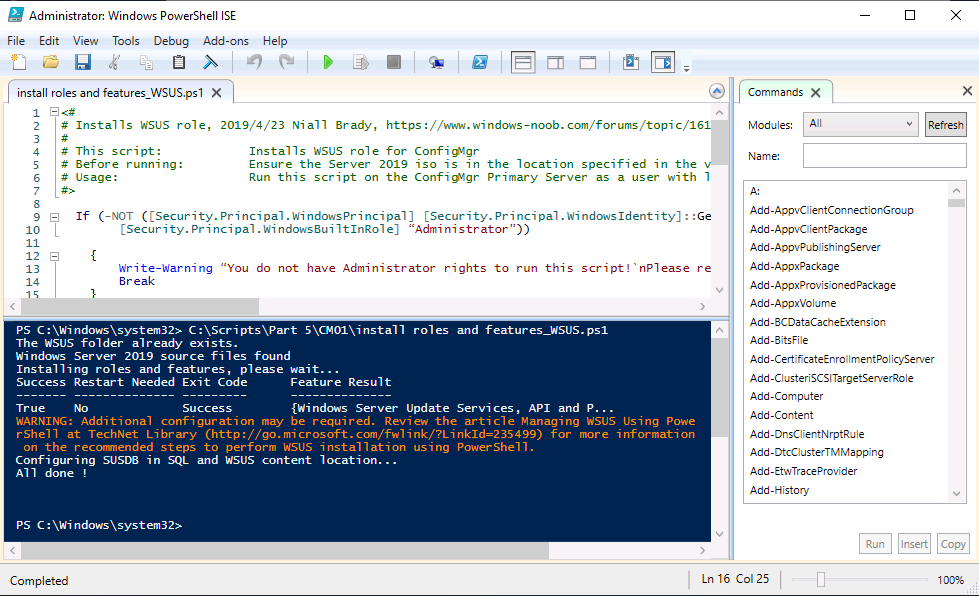
Task: Save the script using the floppy icon
Action: coord(82,62)
